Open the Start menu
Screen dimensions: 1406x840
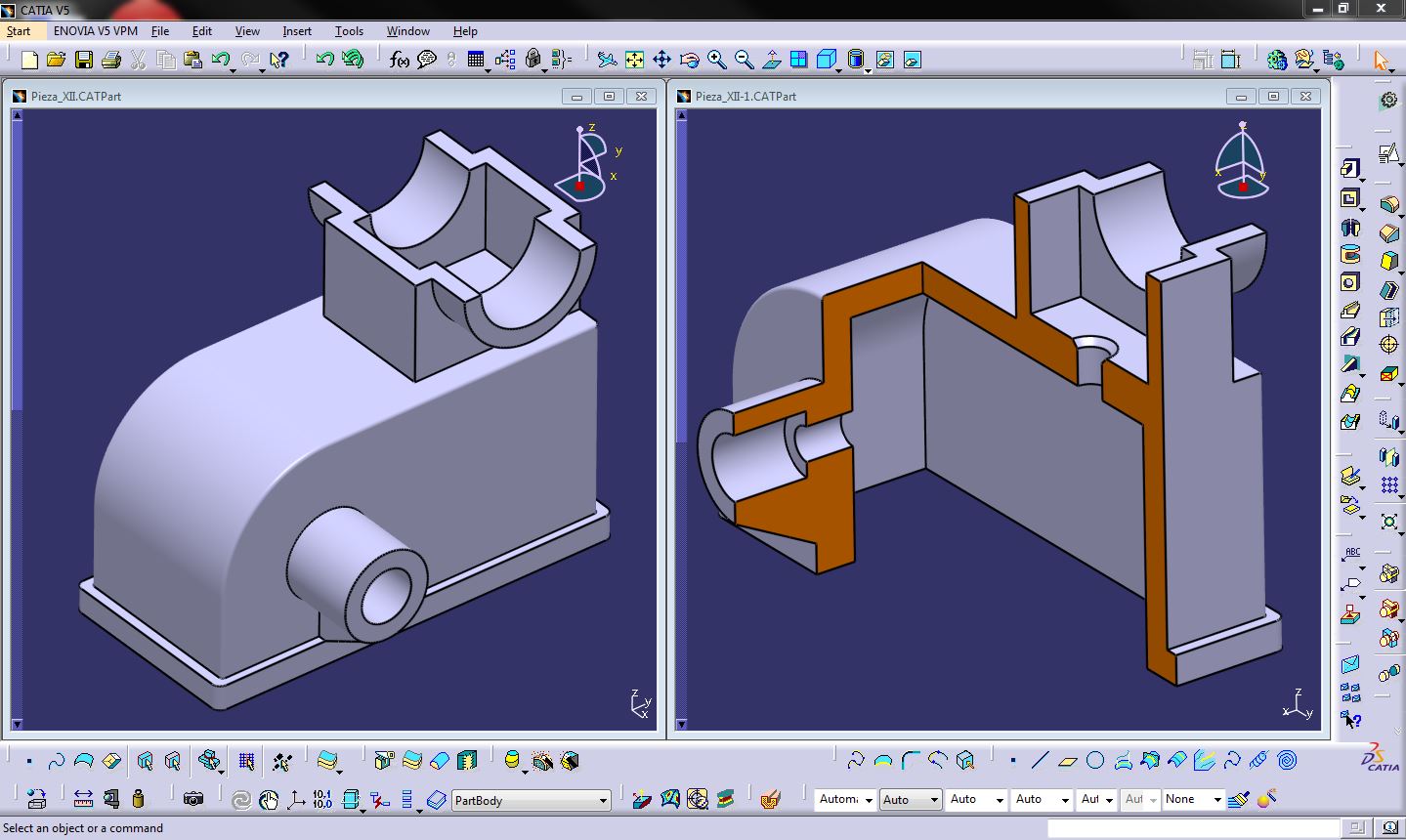tap(19, 31)
